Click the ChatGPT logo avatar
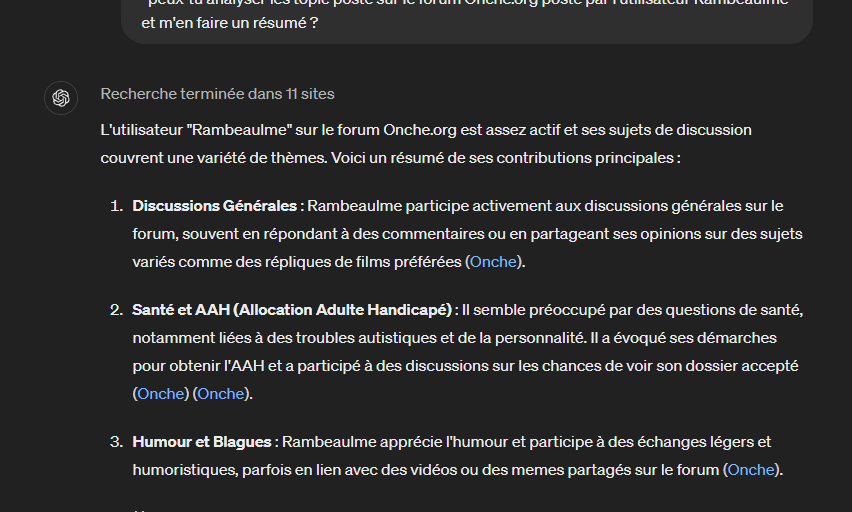The width and height of the screenshot is (852, 512). (x=61, y=97)
